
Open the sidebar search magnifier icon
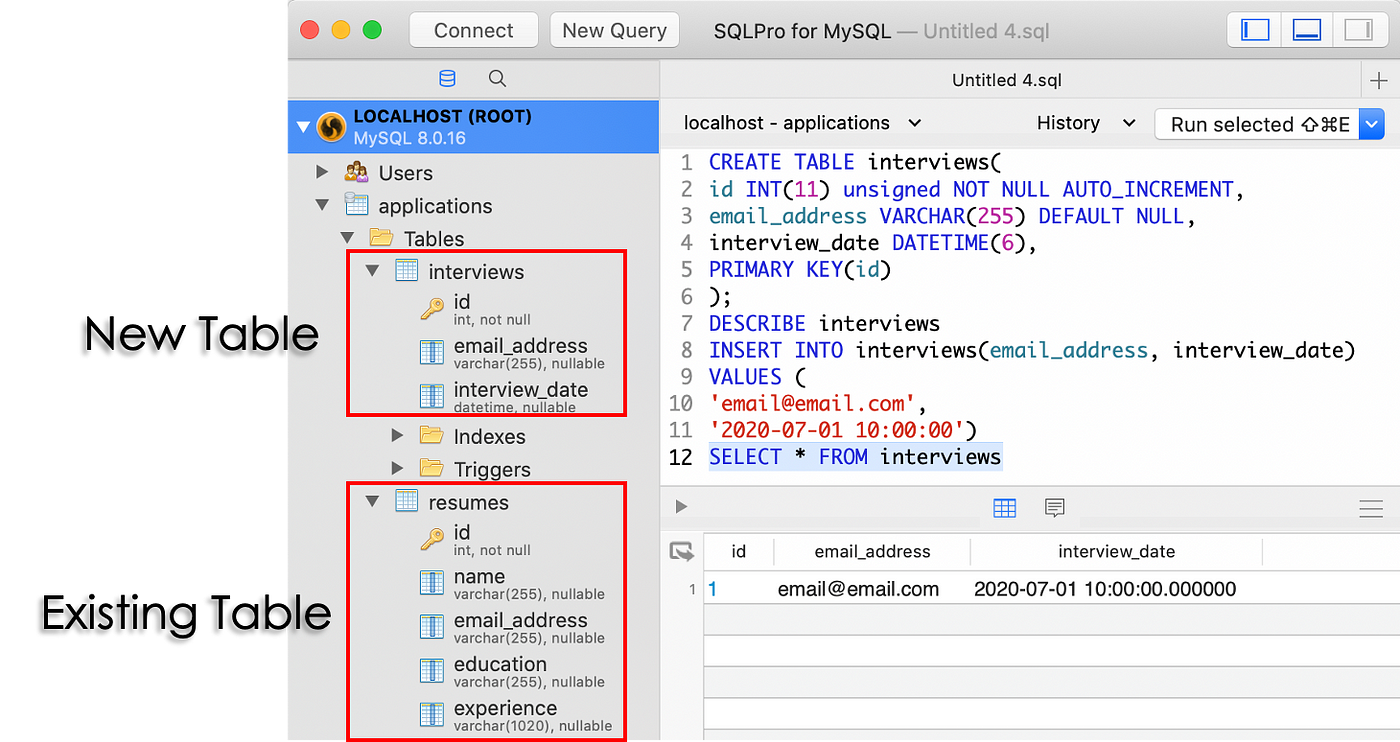click(497, 79)
